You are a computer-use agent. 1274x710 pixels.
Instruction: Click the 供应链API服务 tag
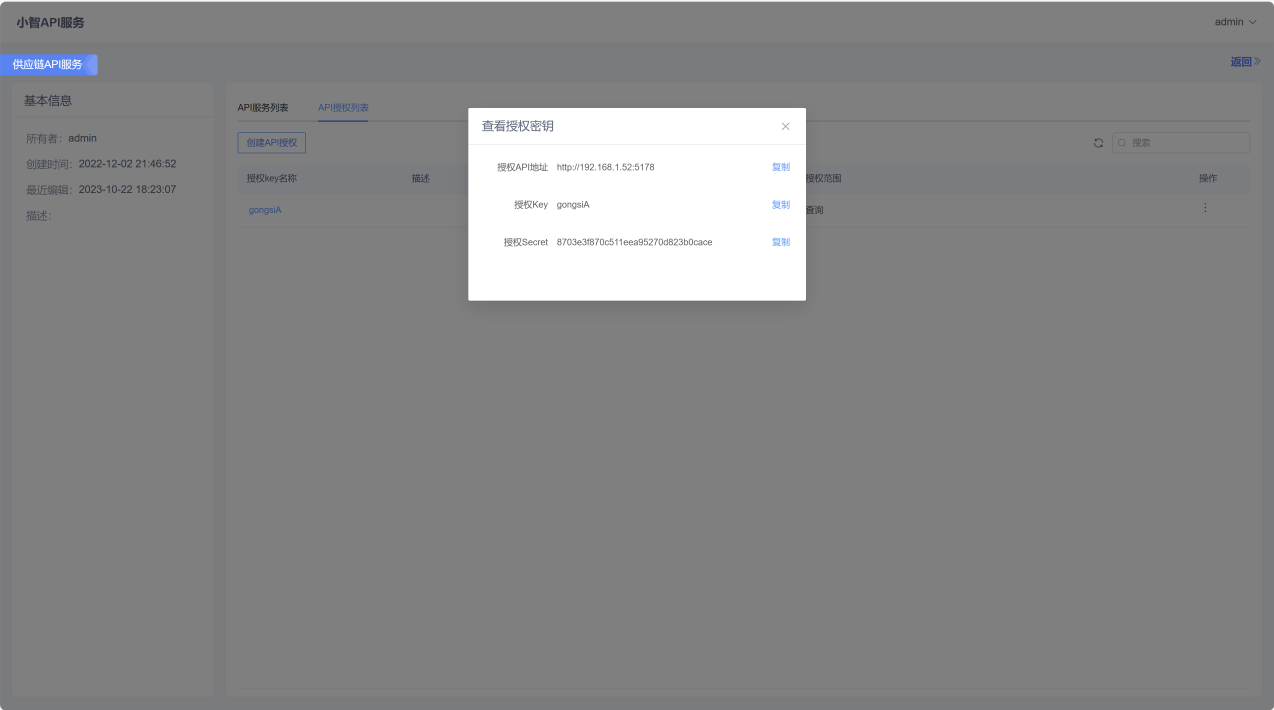pyautogui.click(x=48, y=64)
